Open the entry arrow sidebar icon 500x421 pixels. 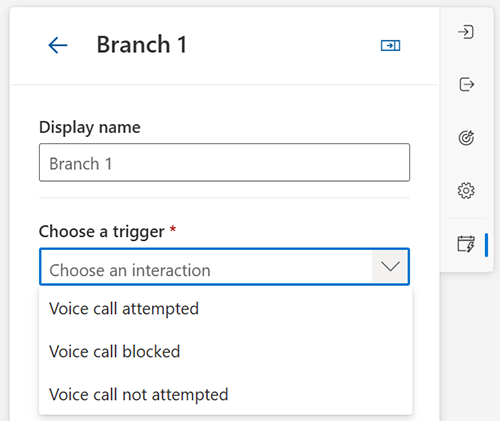(466, 32)
